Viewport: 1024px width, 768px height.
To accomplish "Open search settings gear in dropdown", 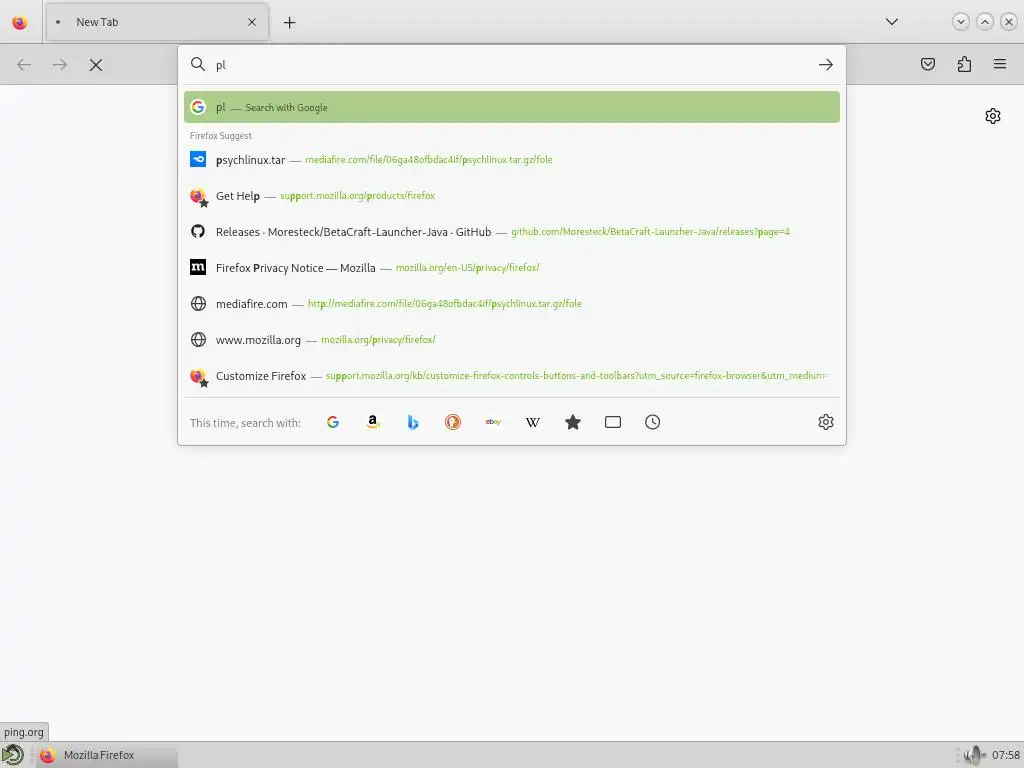I will point(825,423).
